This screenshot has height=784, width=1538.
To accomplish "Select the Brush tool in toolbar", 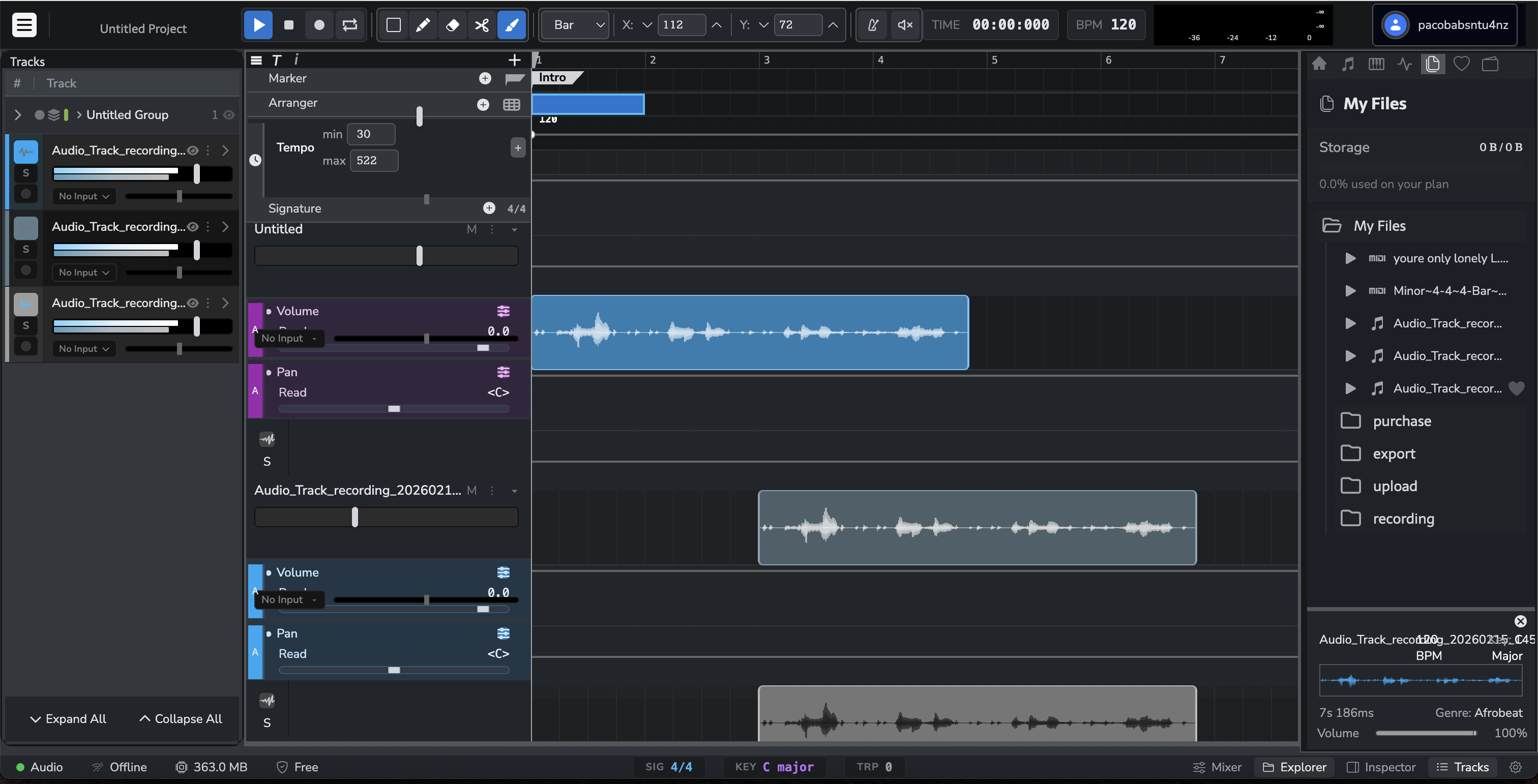I will (511, 25).
